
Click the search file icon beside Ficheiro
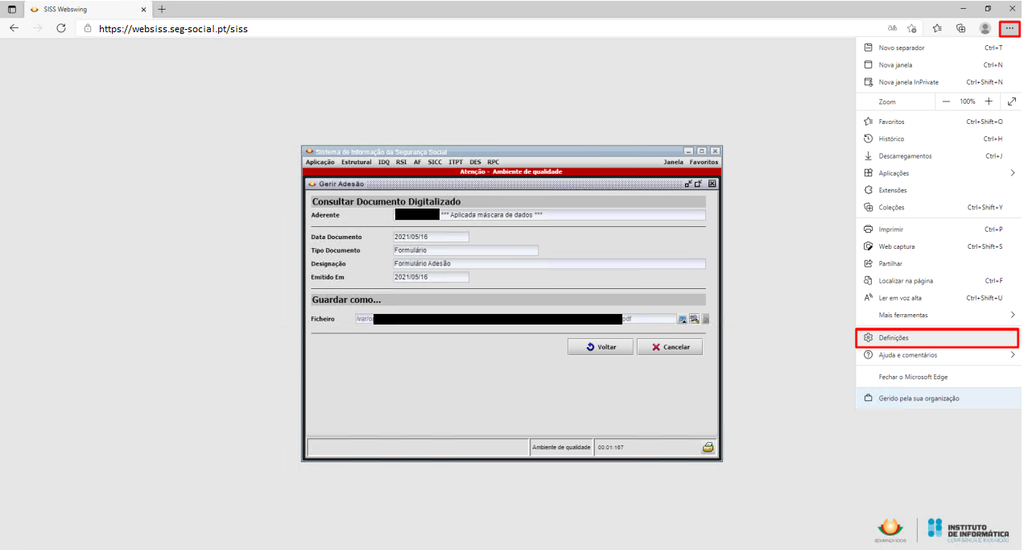[x=694, y=319]
